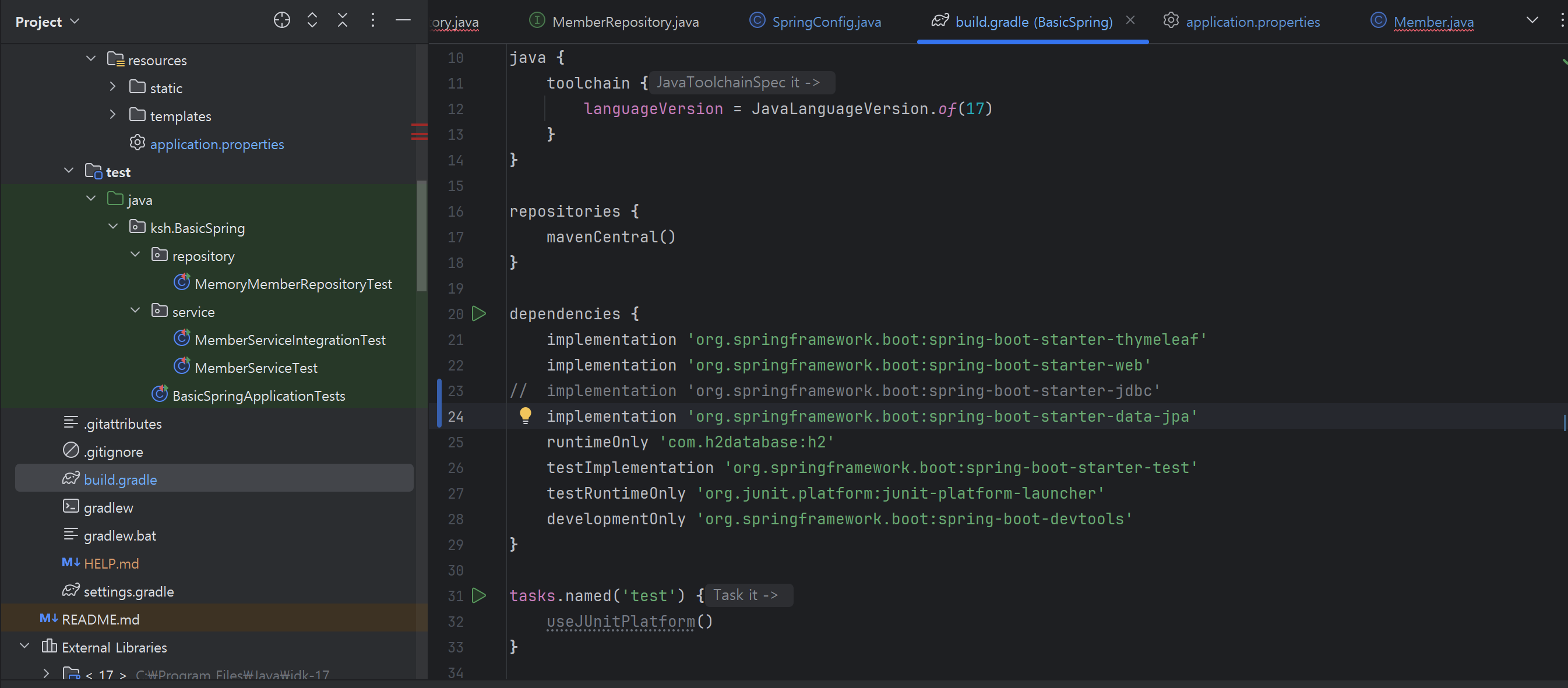Click the Select Opened File crosshair icon
1568x688 pixels.
pos(282,21)
